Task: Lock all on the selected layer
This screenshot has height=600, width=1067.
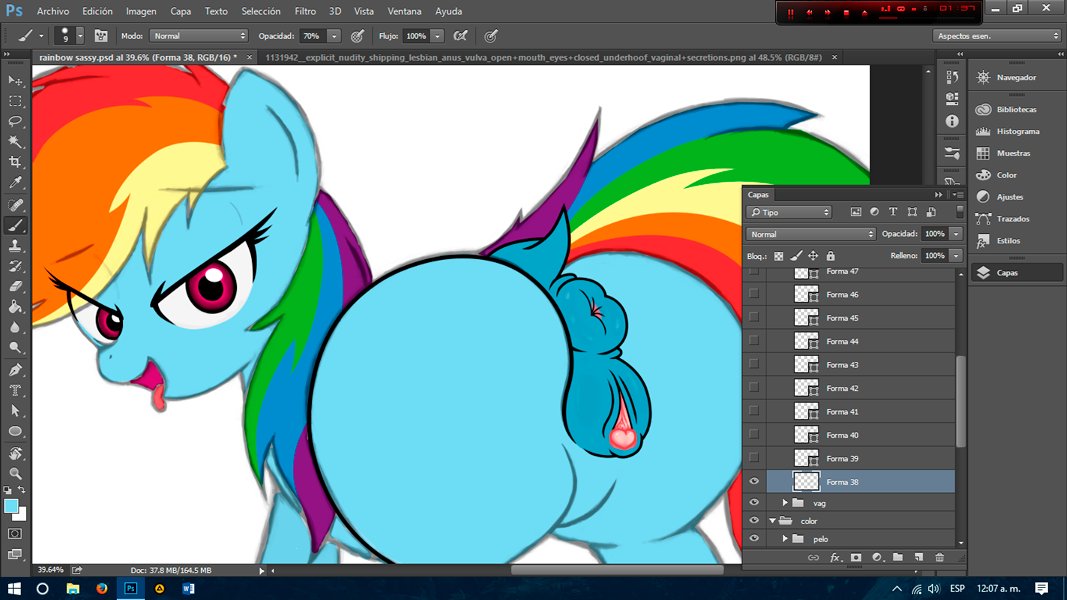Action: tap(830, 256)
